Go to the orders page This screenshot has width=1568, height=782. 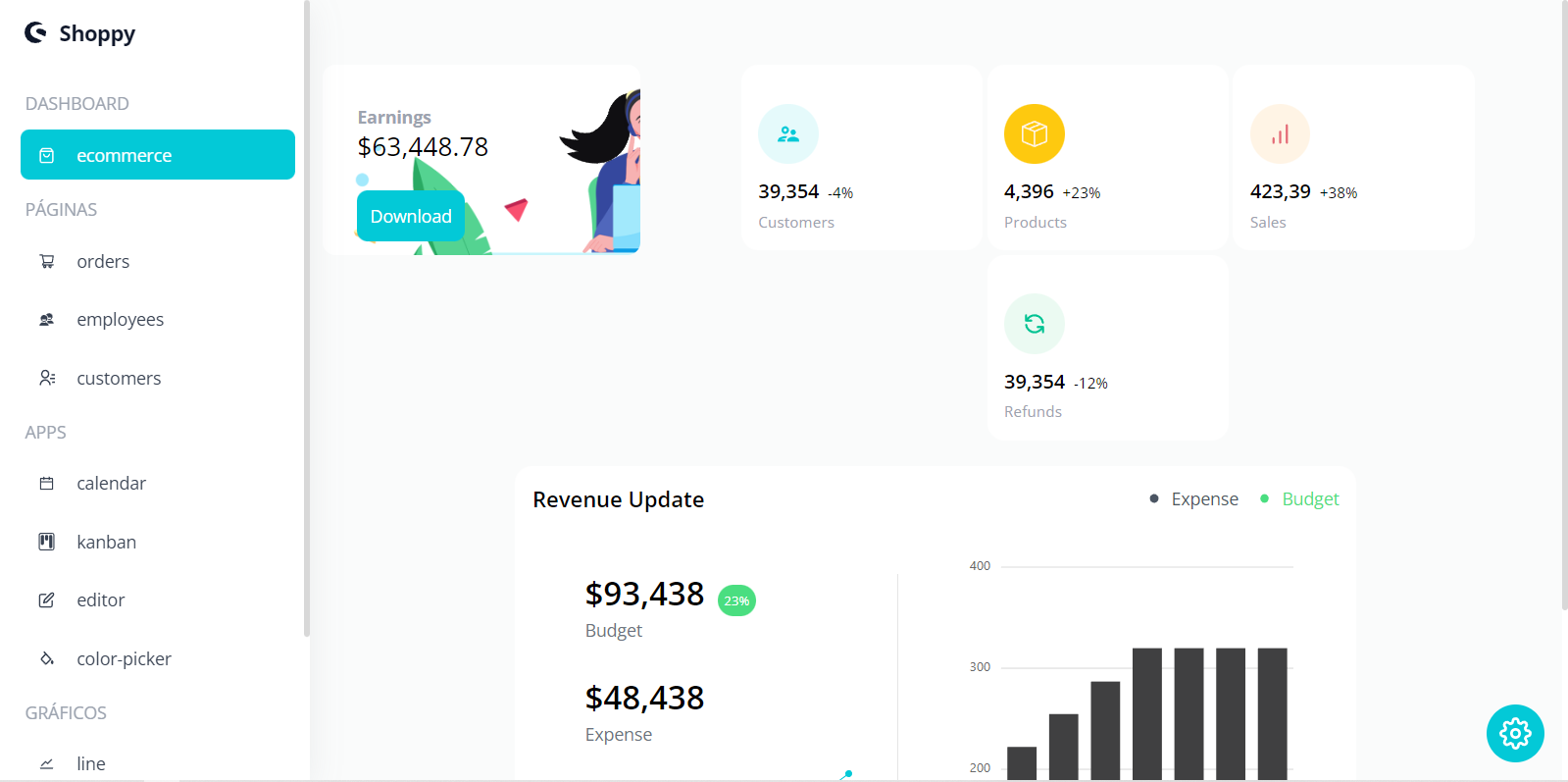click(158, 261)
